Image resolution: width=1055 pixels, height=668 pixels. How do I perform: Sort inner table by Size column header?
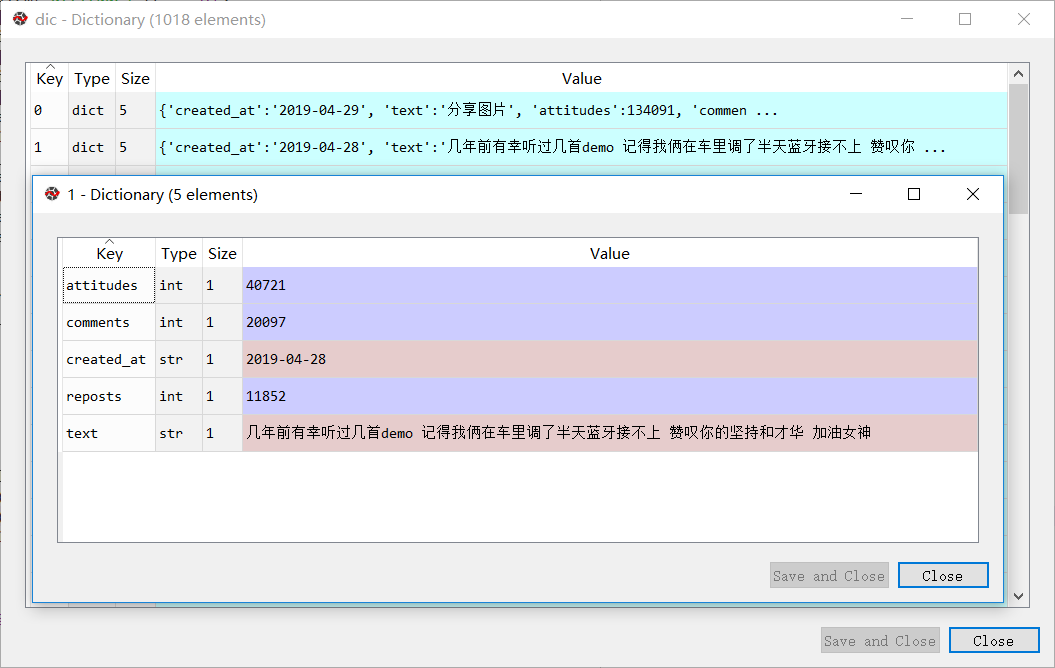(x=222, y=253)
